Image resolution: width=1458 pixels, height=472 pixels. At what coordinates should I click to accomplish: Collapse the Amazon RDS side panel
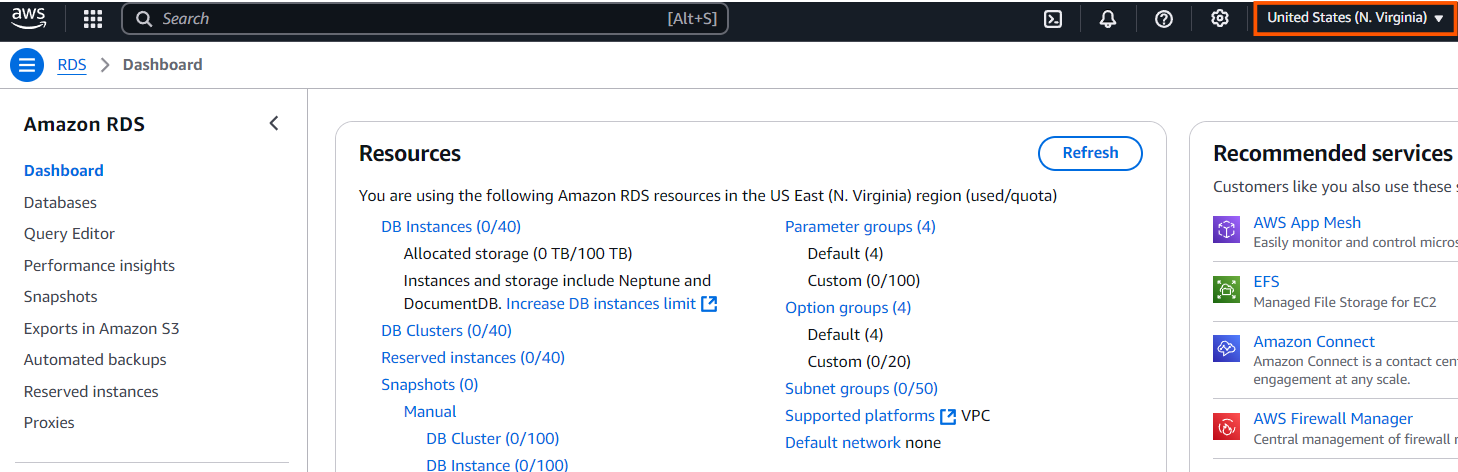pos(274,124)
